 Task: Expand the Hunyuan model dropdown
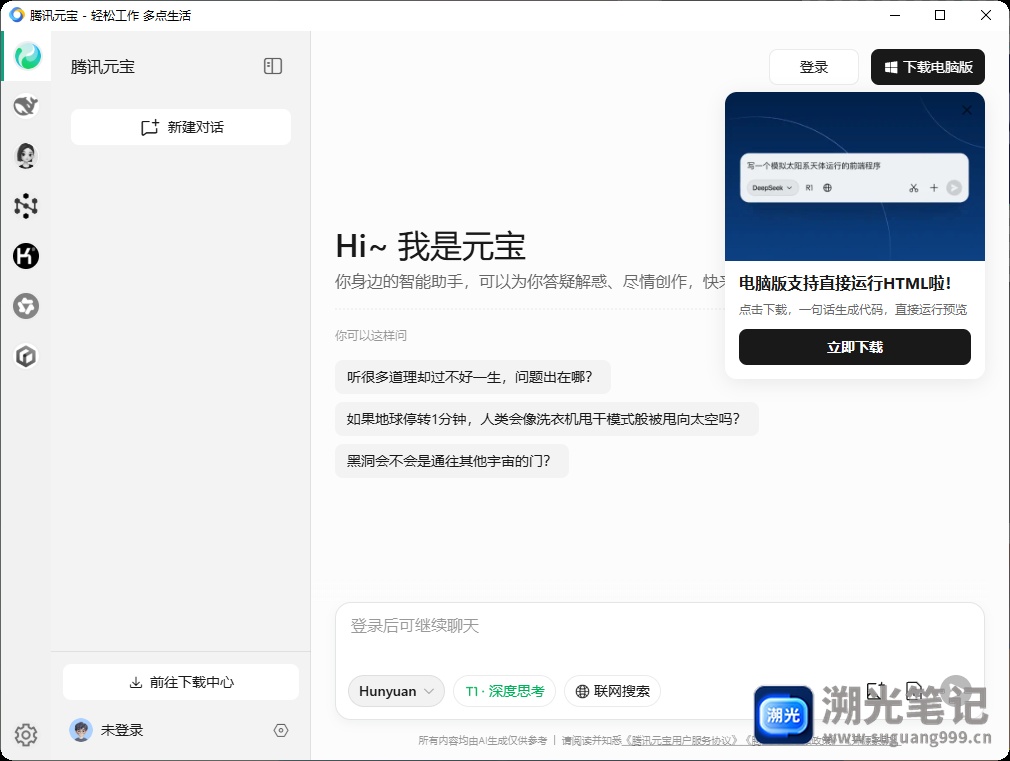pos(396,691)
